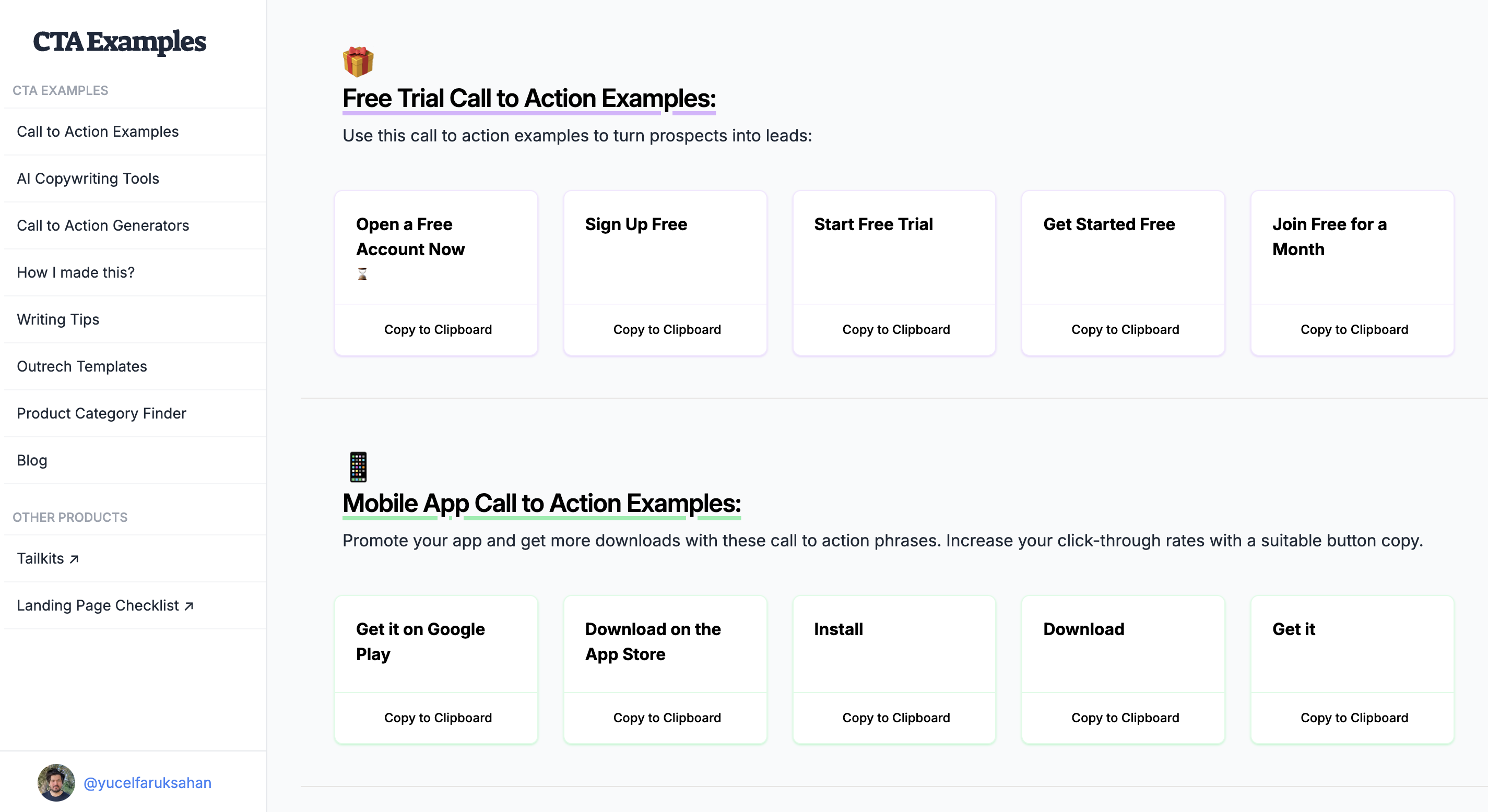Click the mobile phone emoji icon
Viewport: 1488px width, 812px height.
coord(358,467)
